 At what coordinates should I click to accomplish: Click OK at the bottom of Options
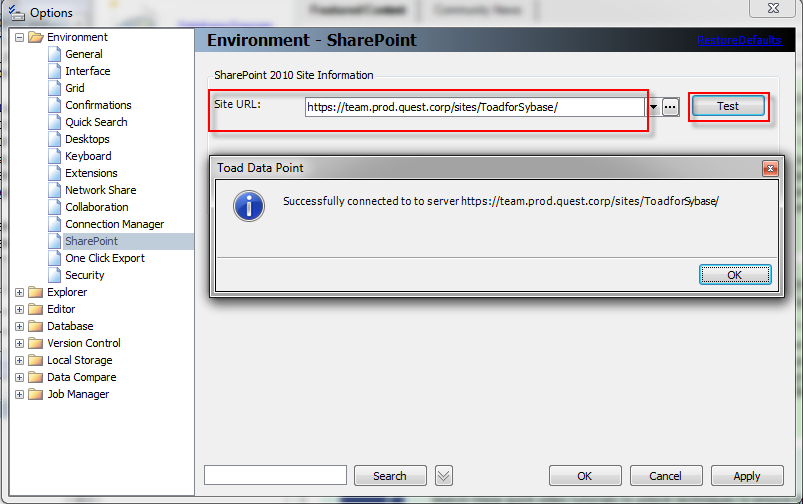[x=585, y=476]
